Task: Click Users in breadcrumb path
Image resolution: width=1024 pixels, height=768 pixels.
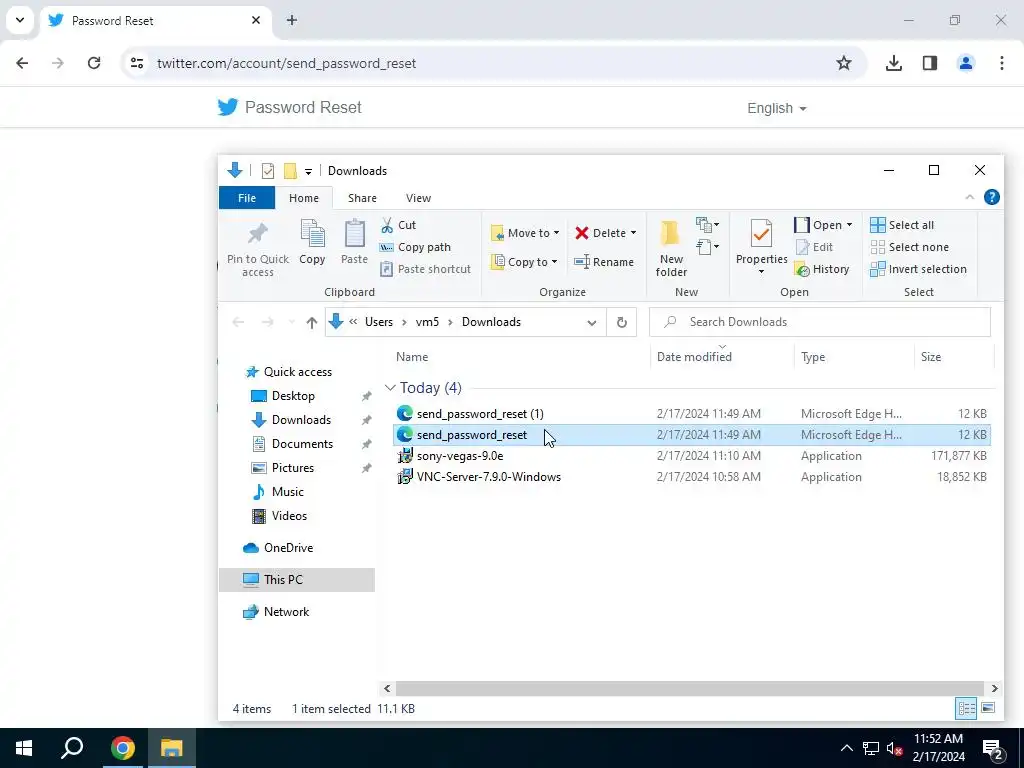Action: tap(379, 322)
